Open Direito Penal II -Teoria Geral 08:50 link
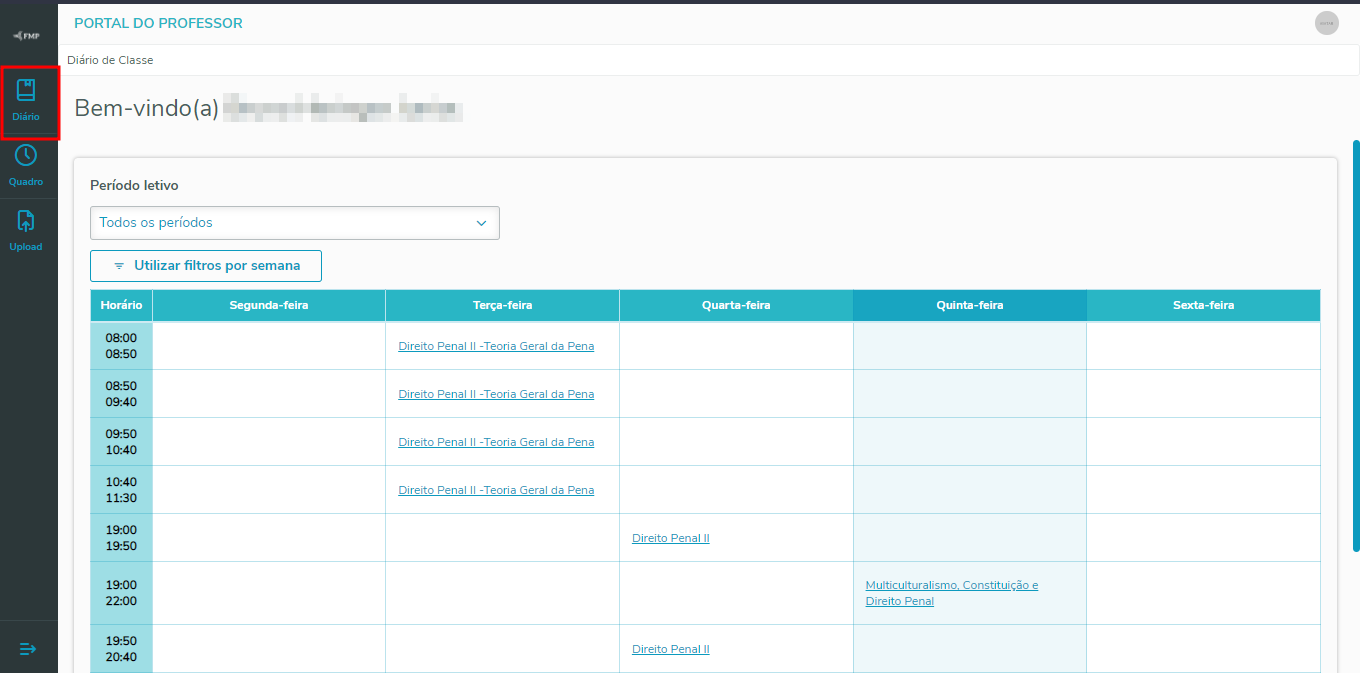 click(x=496, y=394)
